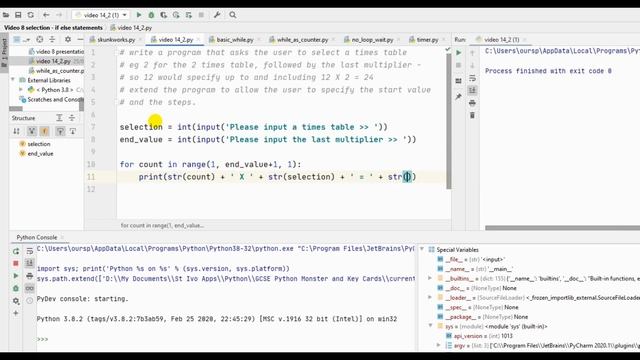This screenshot has height=360, width=640.
Task: Toggle Autoscroll to Source in Structure
Action: (60, 131)
